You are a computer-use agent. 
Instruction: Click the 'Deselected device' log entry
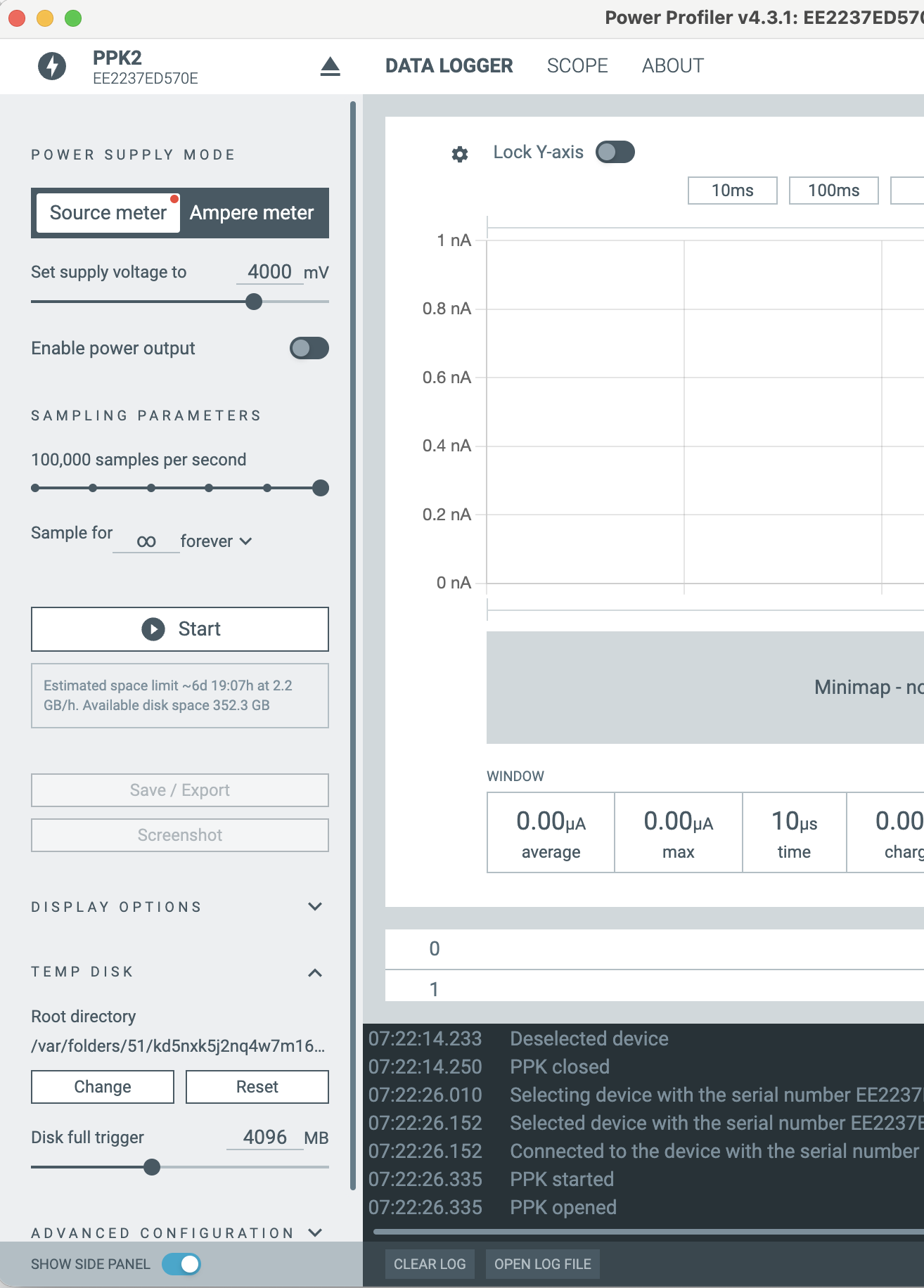(589, 1038)
